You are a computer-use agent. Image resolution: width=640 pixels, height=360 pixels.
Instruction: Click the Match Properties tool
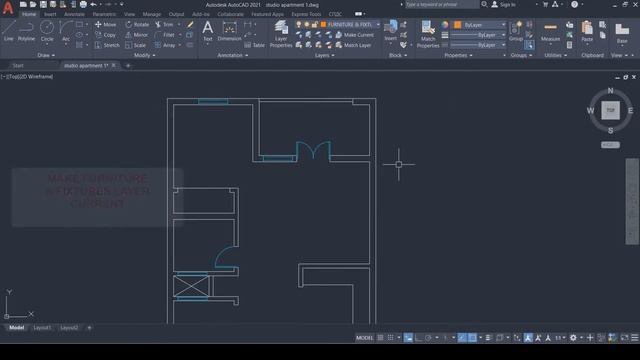[x=428, y=34]
